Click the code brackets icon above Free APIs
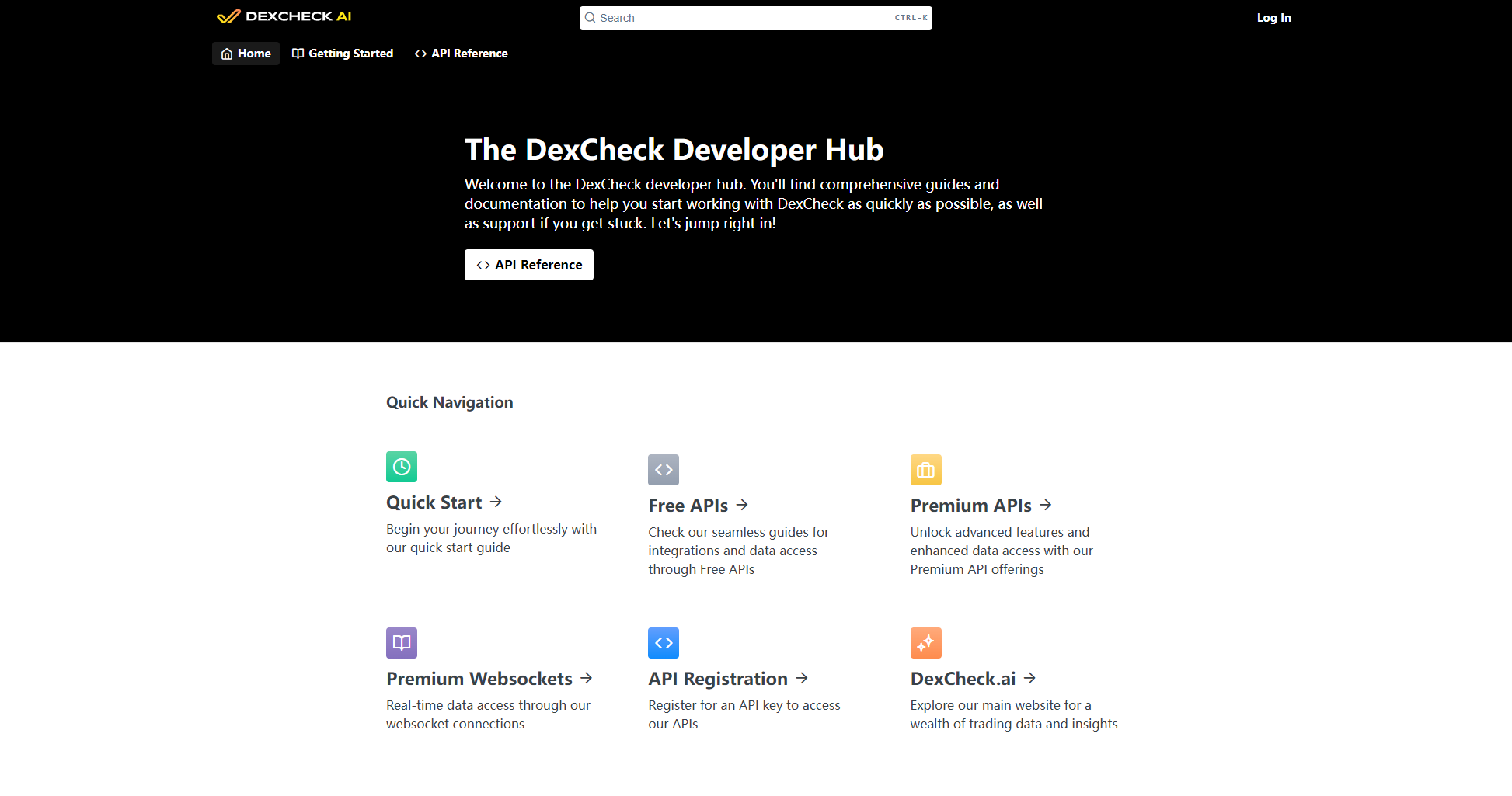 (664, 470)
